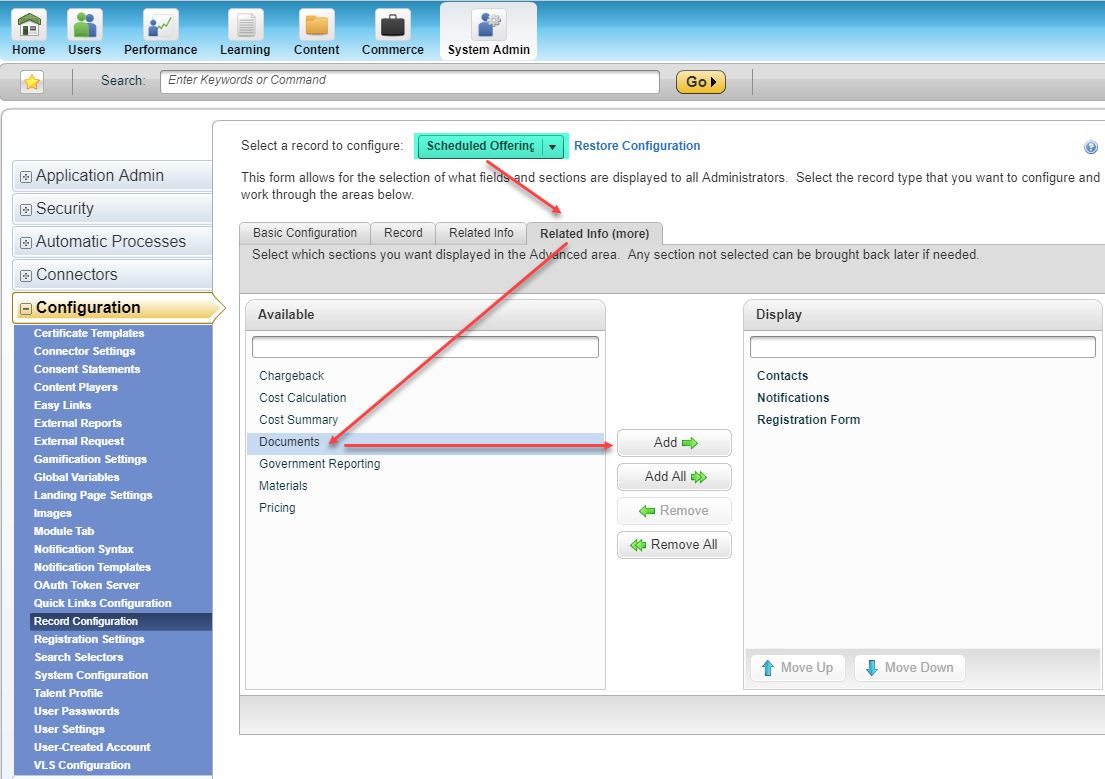Screen dimensions: 1105x779
Task: Open Consent Statements in the sidebar
Action: [x=87, y=369]
